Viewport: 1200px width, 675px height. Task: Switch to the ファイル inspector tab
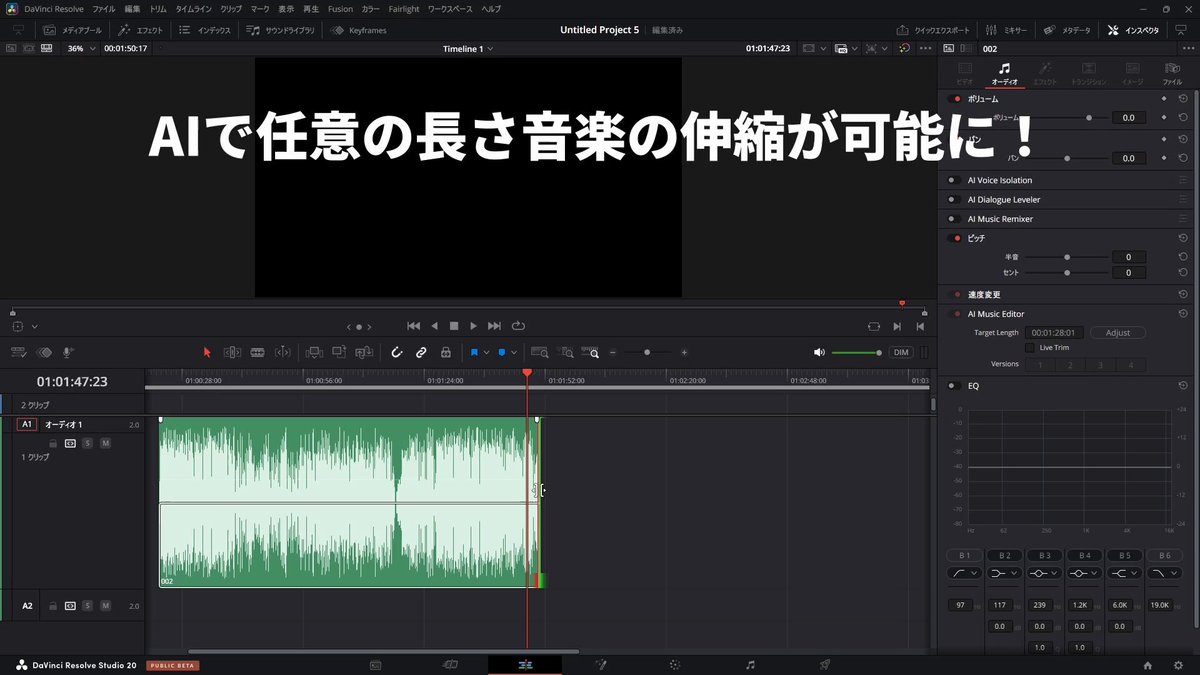click(x=1173, y=73)
